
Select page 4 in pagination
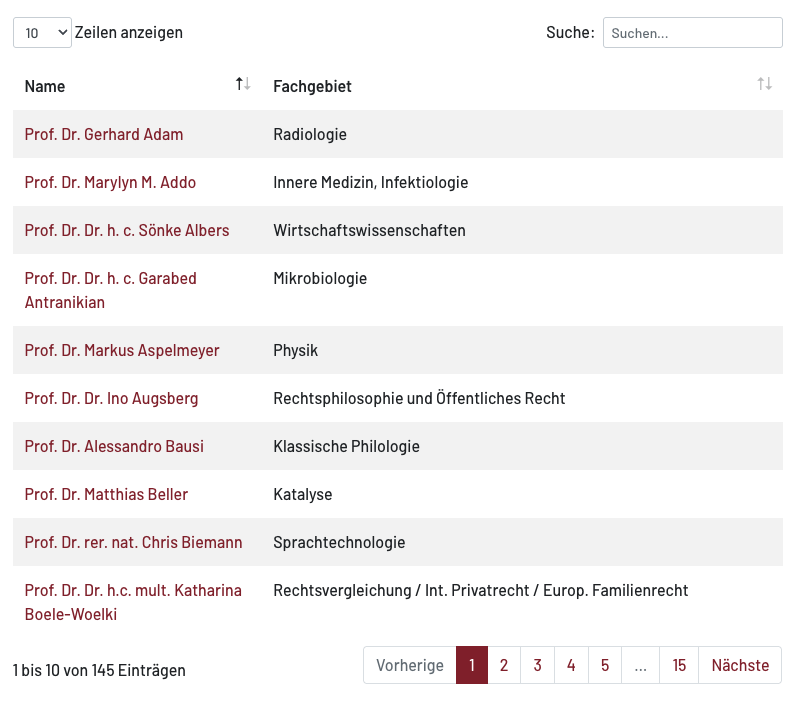click(571, 665)
